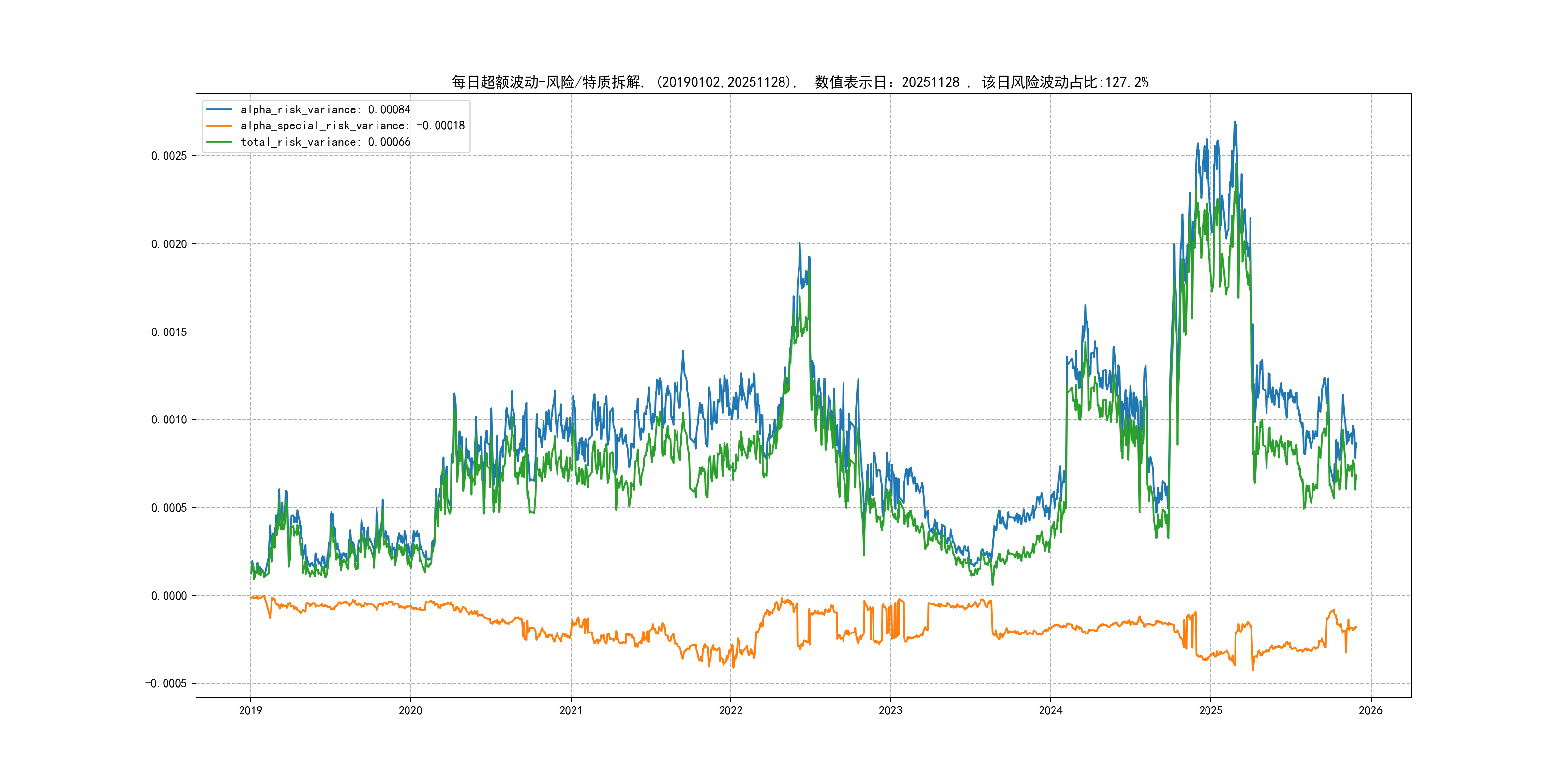This screenshot has height=784, width=1568.
Task: Select the alpha_risk_variance: 0.00084 legend label
Action: 325,109
